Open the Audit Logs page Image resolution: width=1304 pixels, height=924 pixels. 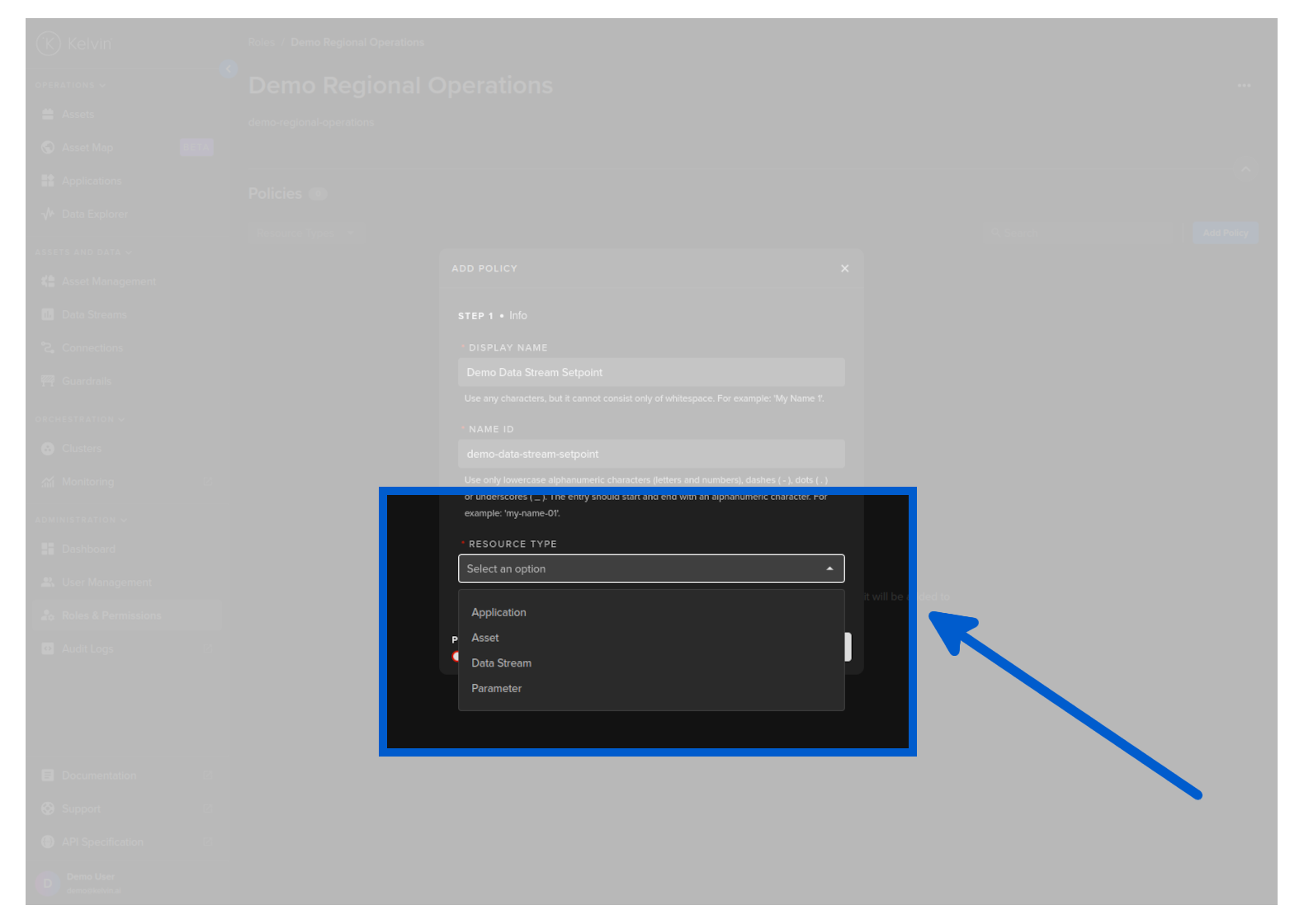87,649
